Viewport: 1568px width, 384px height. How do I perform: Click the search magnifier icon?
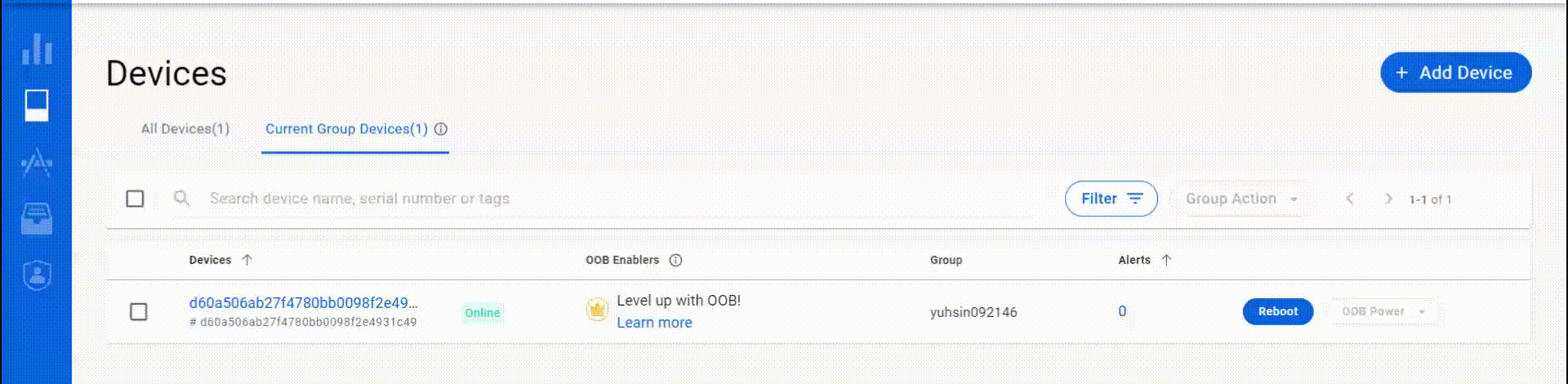(182, 199)
